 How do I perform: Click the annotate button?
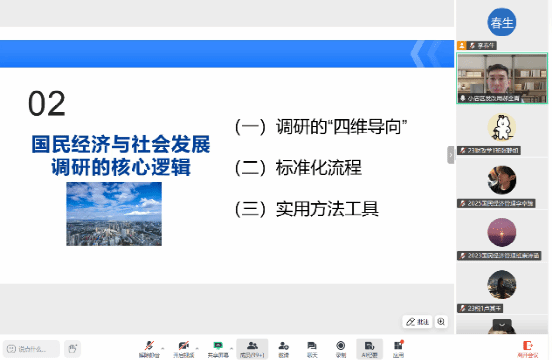click(417, 321)
